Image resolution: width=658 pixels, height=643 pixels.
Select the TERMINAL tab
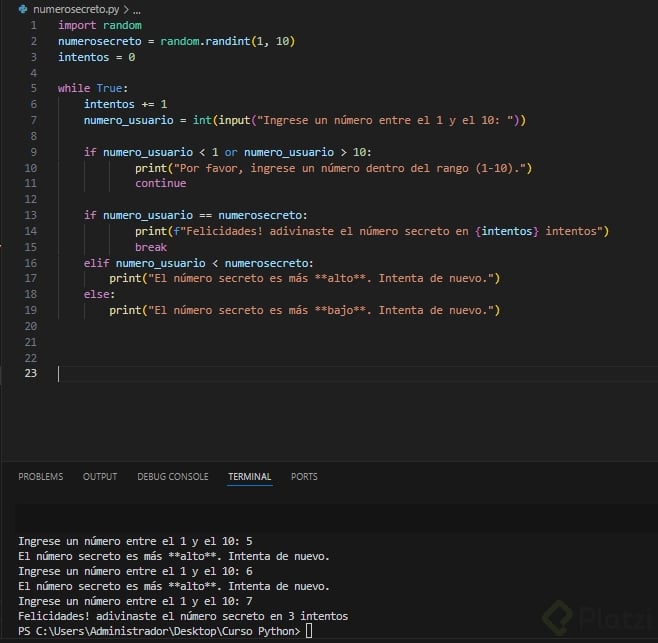coord(250,476)
